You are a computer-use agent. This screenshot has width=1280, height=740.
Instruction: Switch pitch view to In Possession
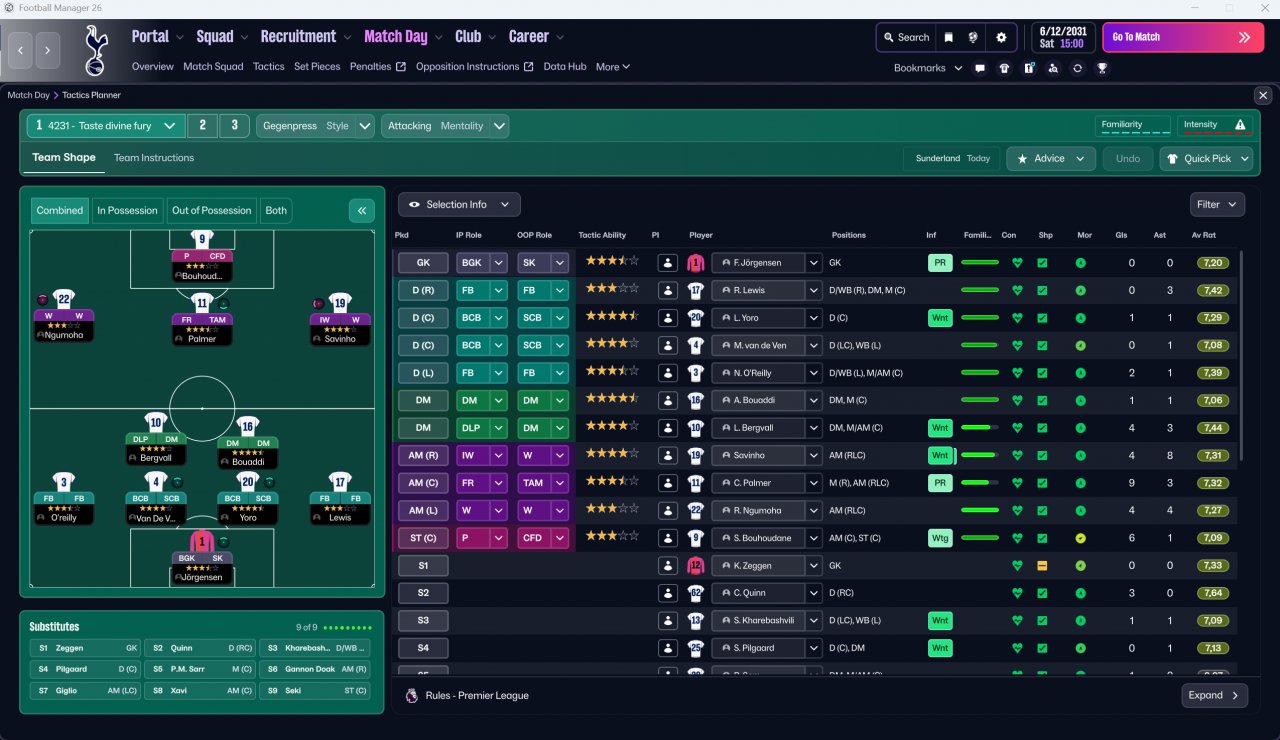pos(127,210)
